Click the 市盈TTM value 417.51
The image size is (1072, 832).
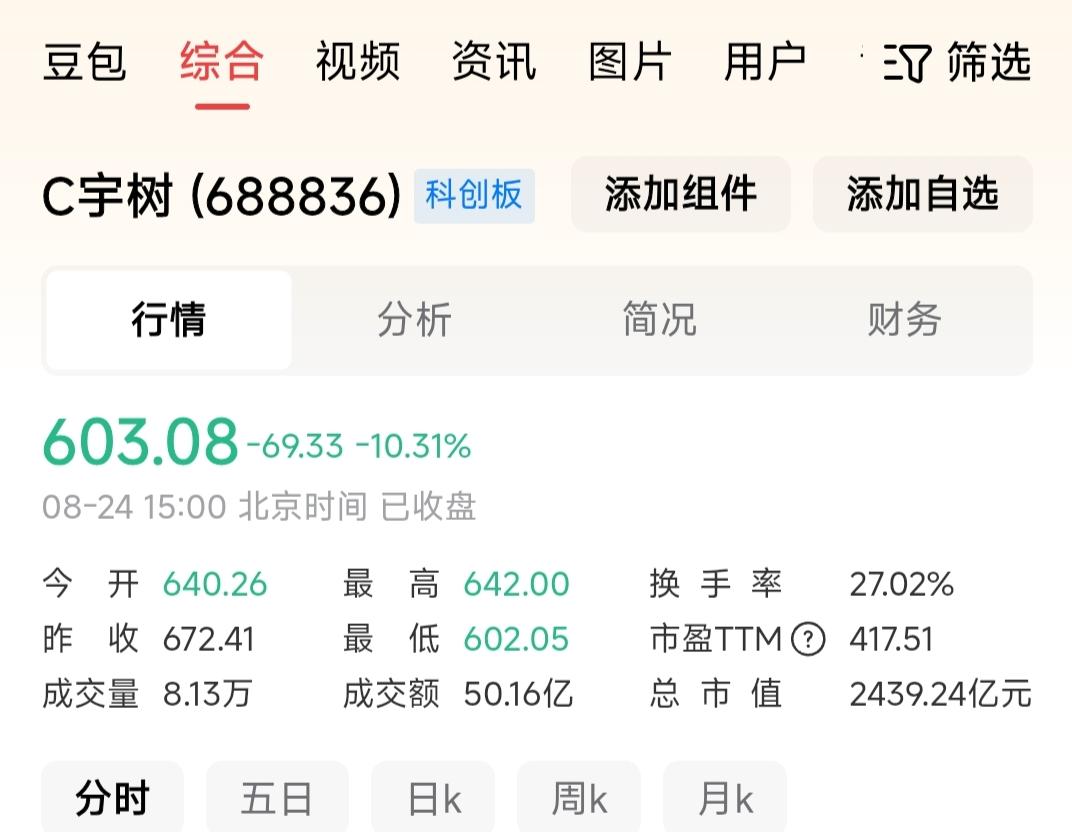click(892, 640)
